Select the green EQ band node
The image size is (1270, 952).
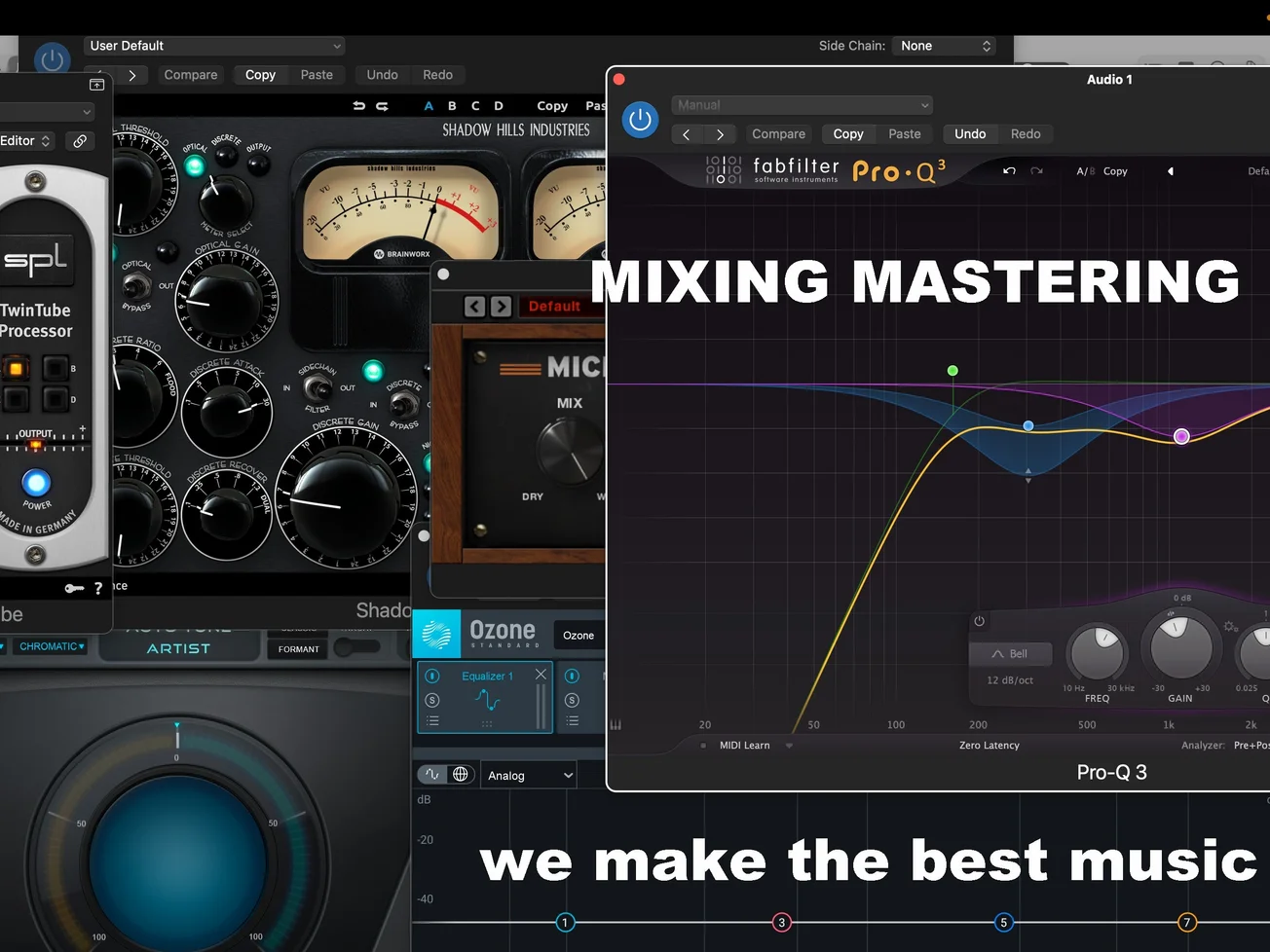952,370
